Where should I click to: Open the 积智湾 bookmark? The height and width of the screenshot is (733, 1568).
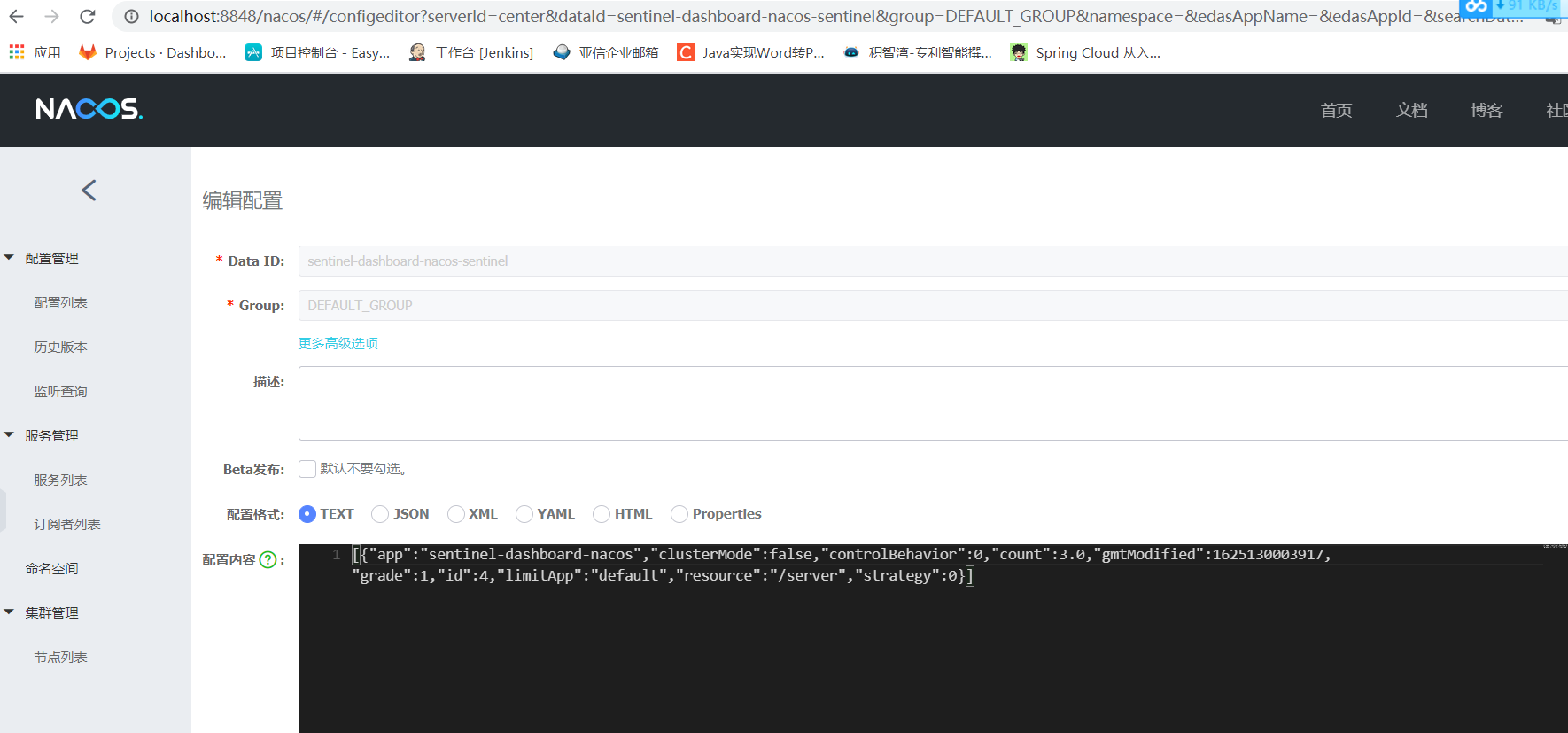917,52
